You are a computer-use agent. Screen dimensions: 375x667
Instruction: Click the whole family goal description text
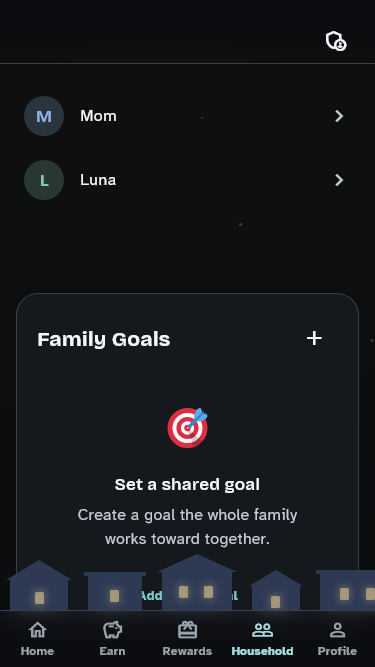coord(188,527)
